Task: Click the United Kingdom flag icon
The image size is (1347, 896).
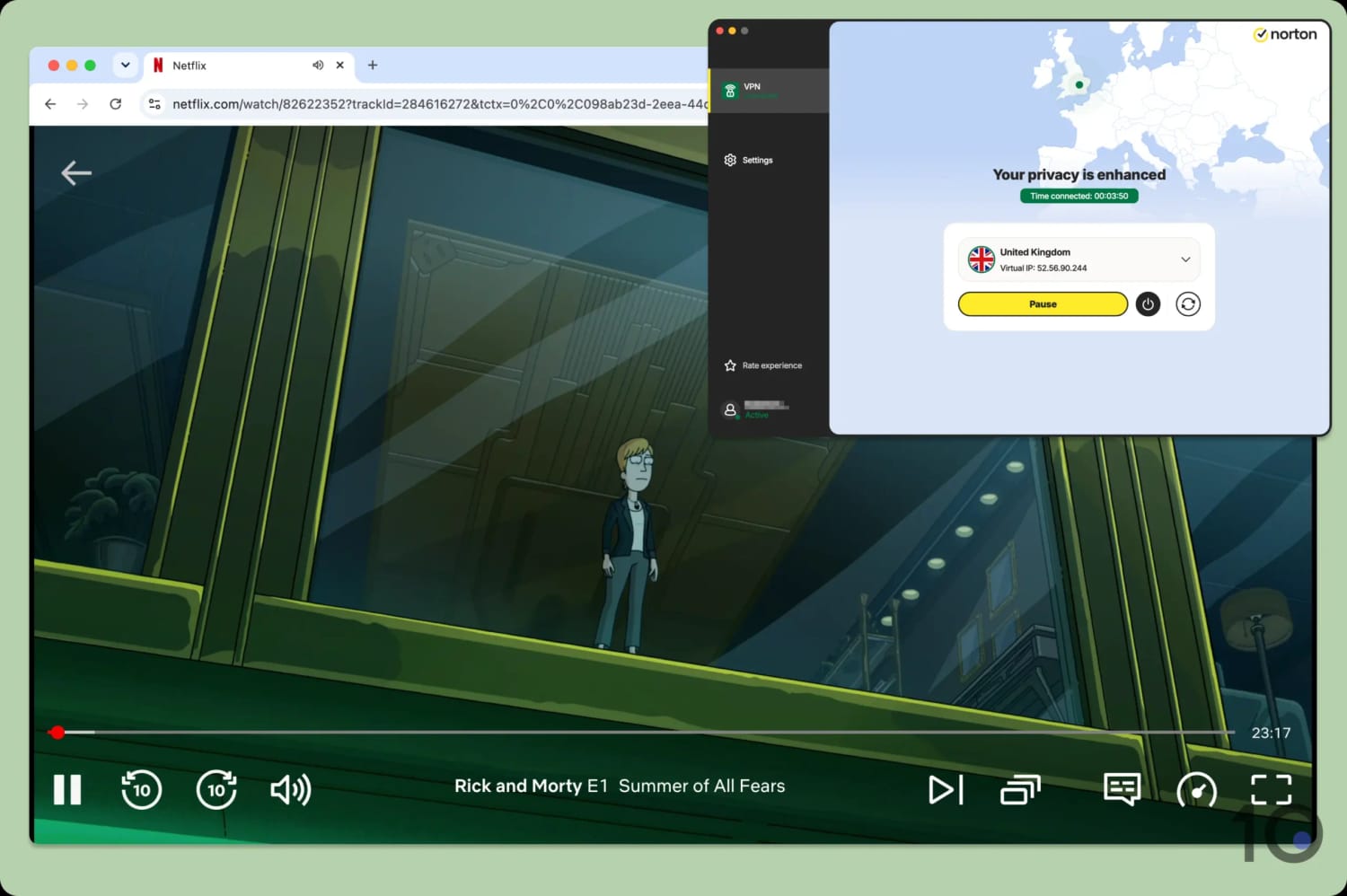Action: (982, 259)
